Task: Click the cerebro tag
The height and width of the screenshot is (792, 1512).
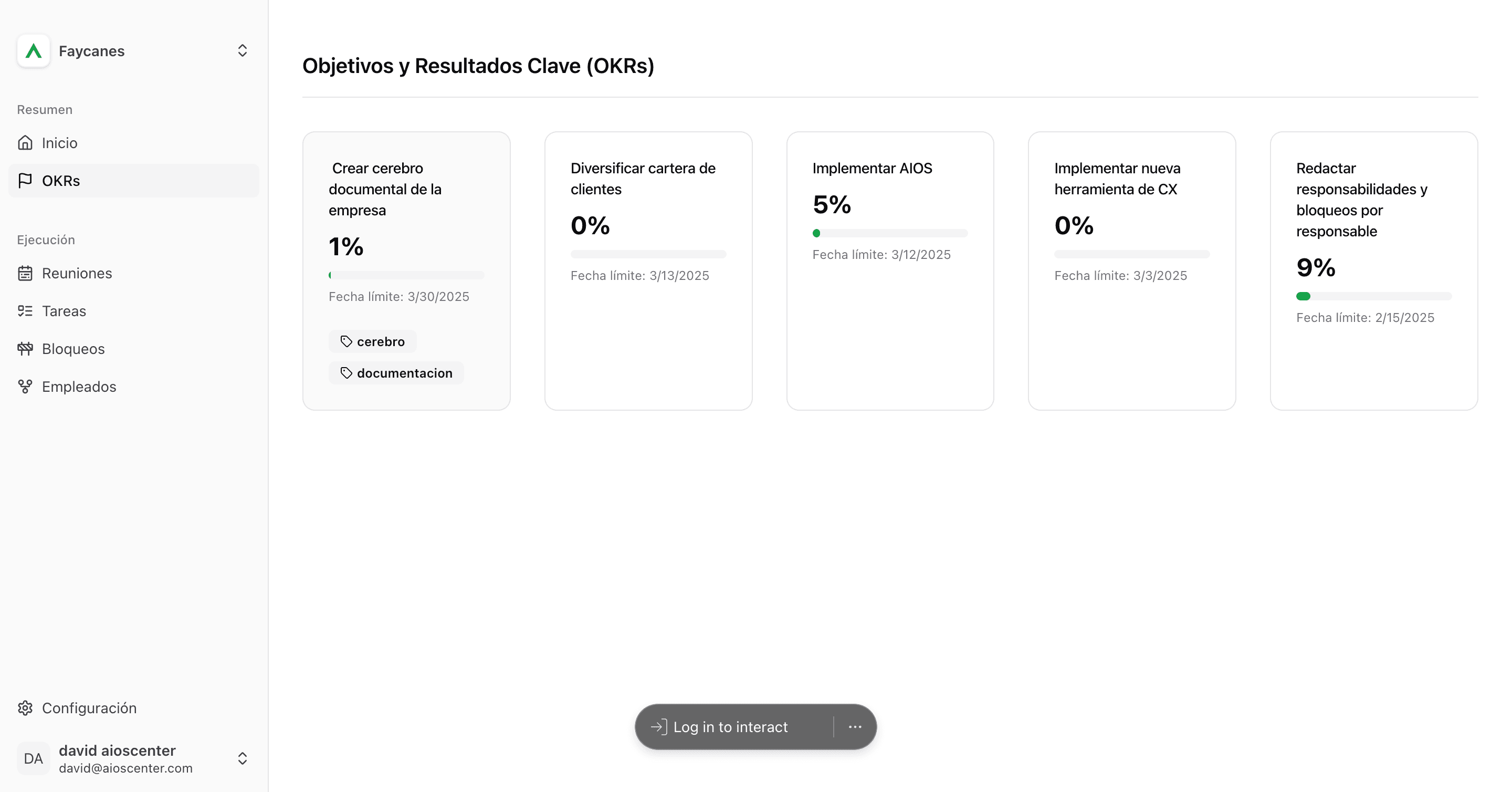Action: tap(373, 342)
